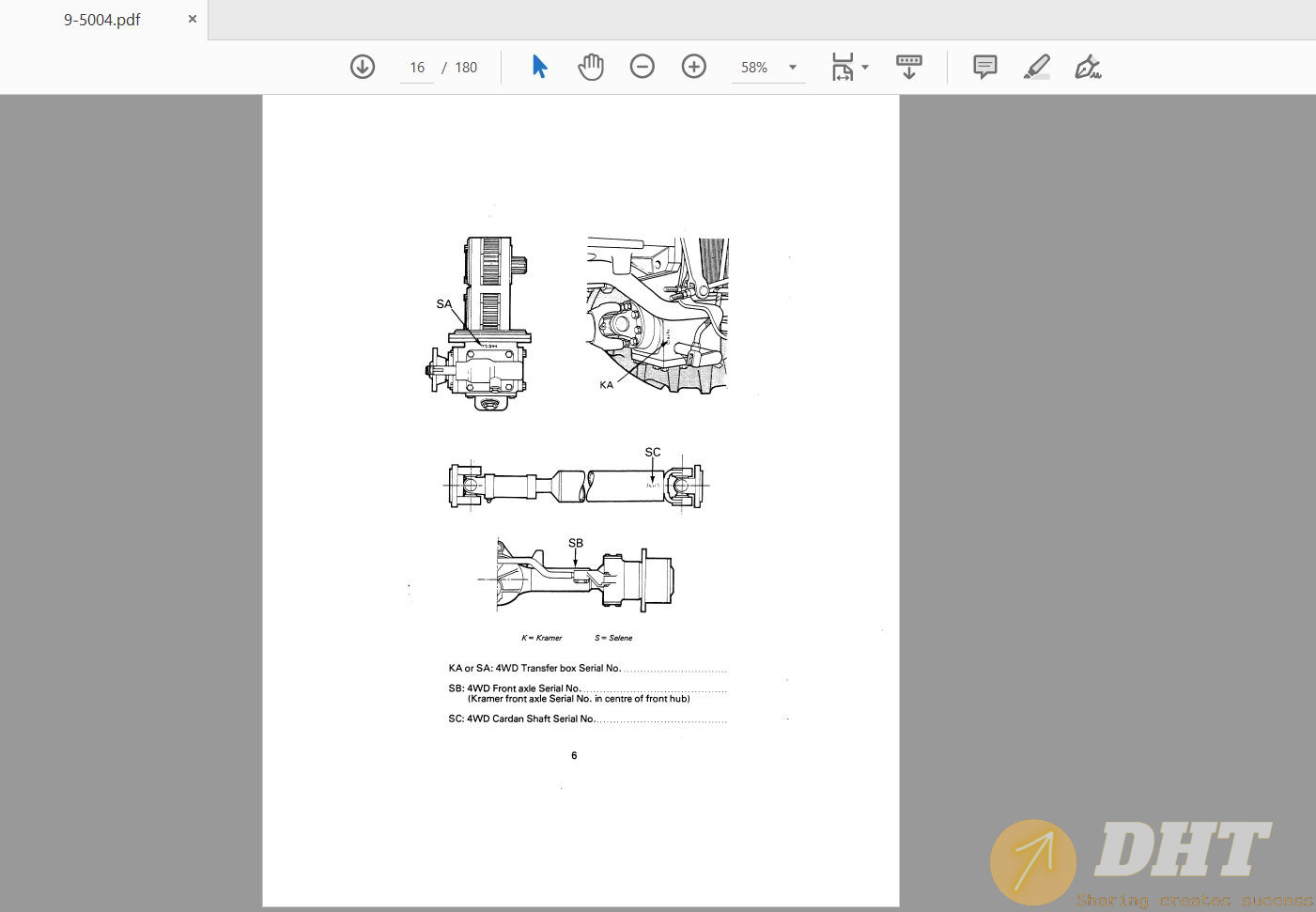The height and width of the screenshot is (912, 1316).
Task: Zoom in with the plus icon
Action: tap(694, 67)
